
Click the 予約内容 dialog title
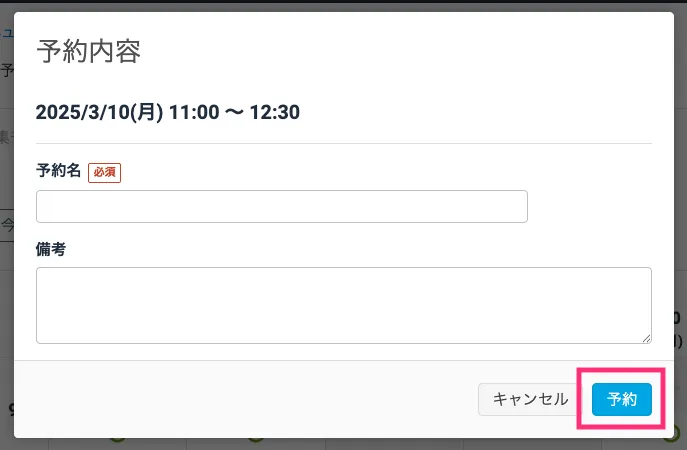88,52
